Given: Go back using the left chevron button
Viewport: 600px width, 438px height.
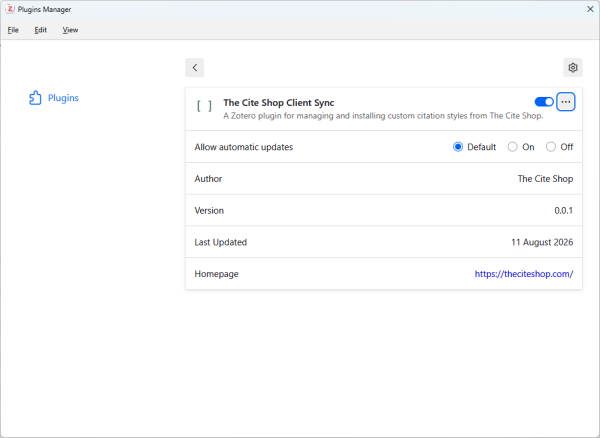Looking at the screenshot, I should [194, 68].
